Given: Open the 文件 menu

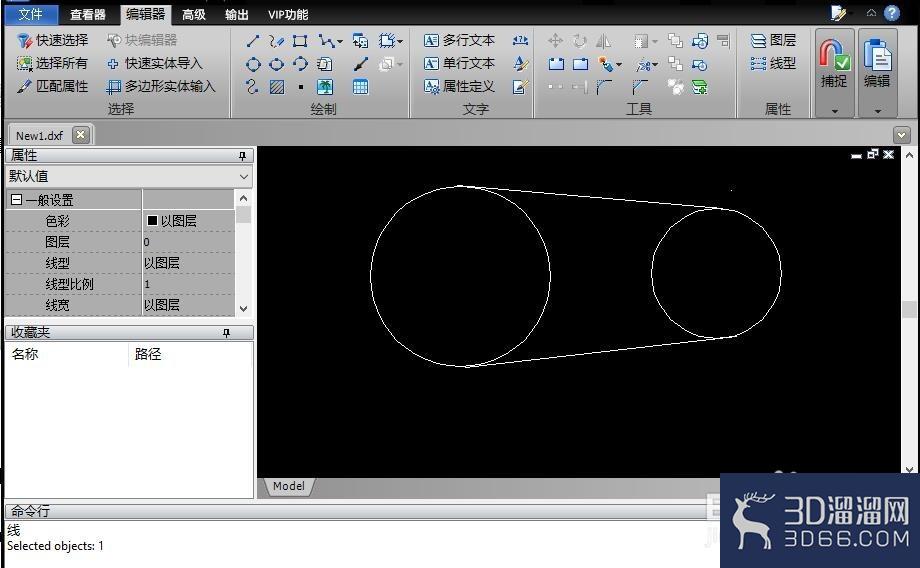Looking at the screenshot, I should (x=31, y=14).
